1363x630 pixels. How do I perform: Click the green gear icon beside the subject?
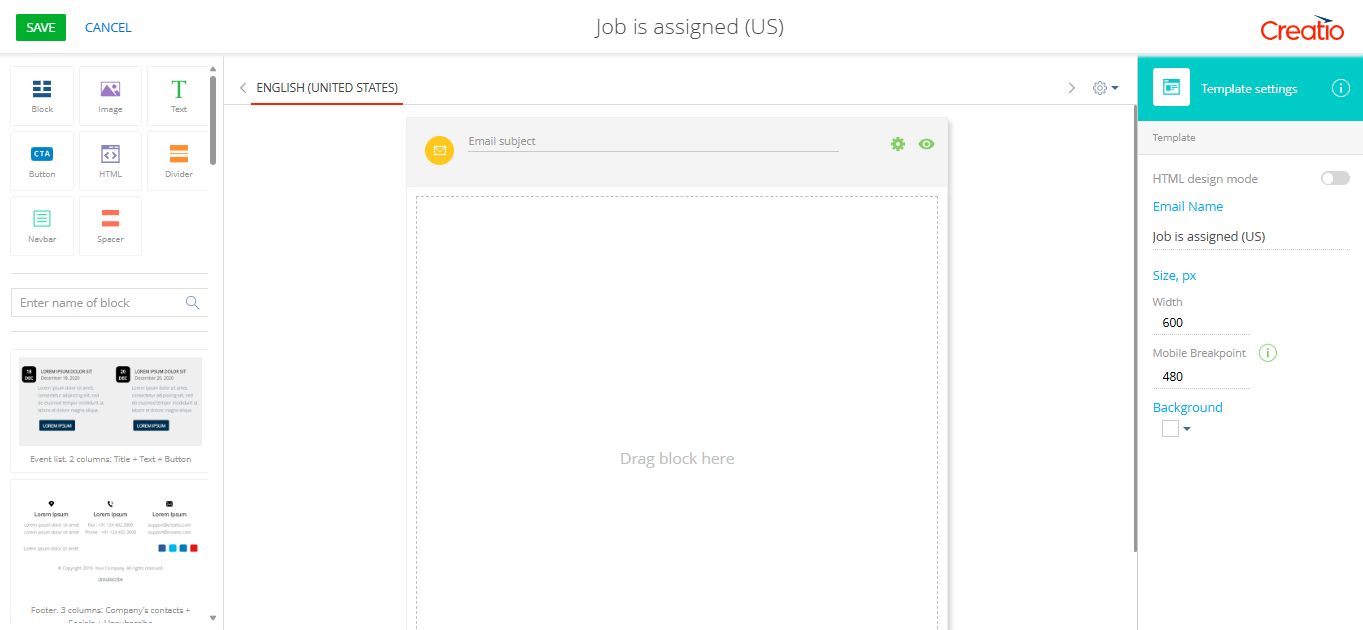tap(898, 144)
